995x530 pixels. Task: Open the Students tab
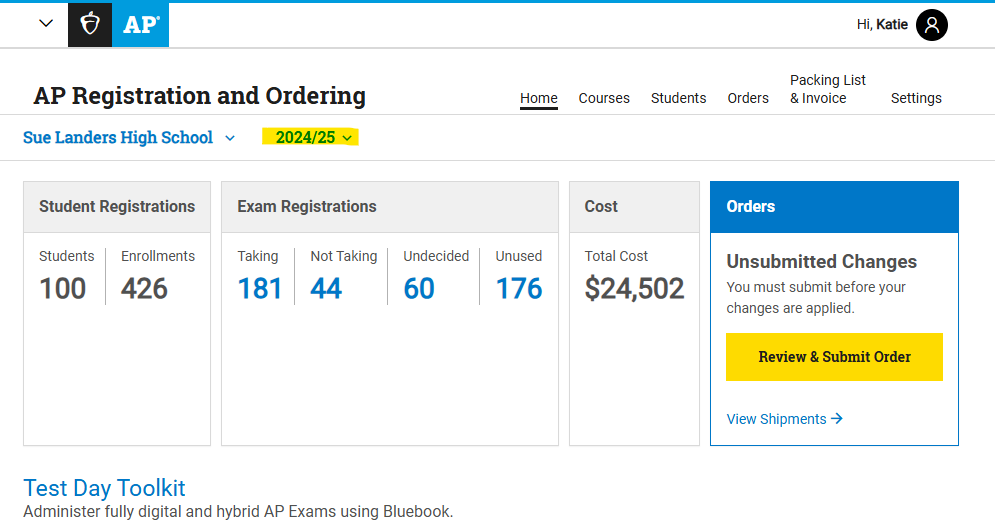pyautogui.click(x=678, y=98)
